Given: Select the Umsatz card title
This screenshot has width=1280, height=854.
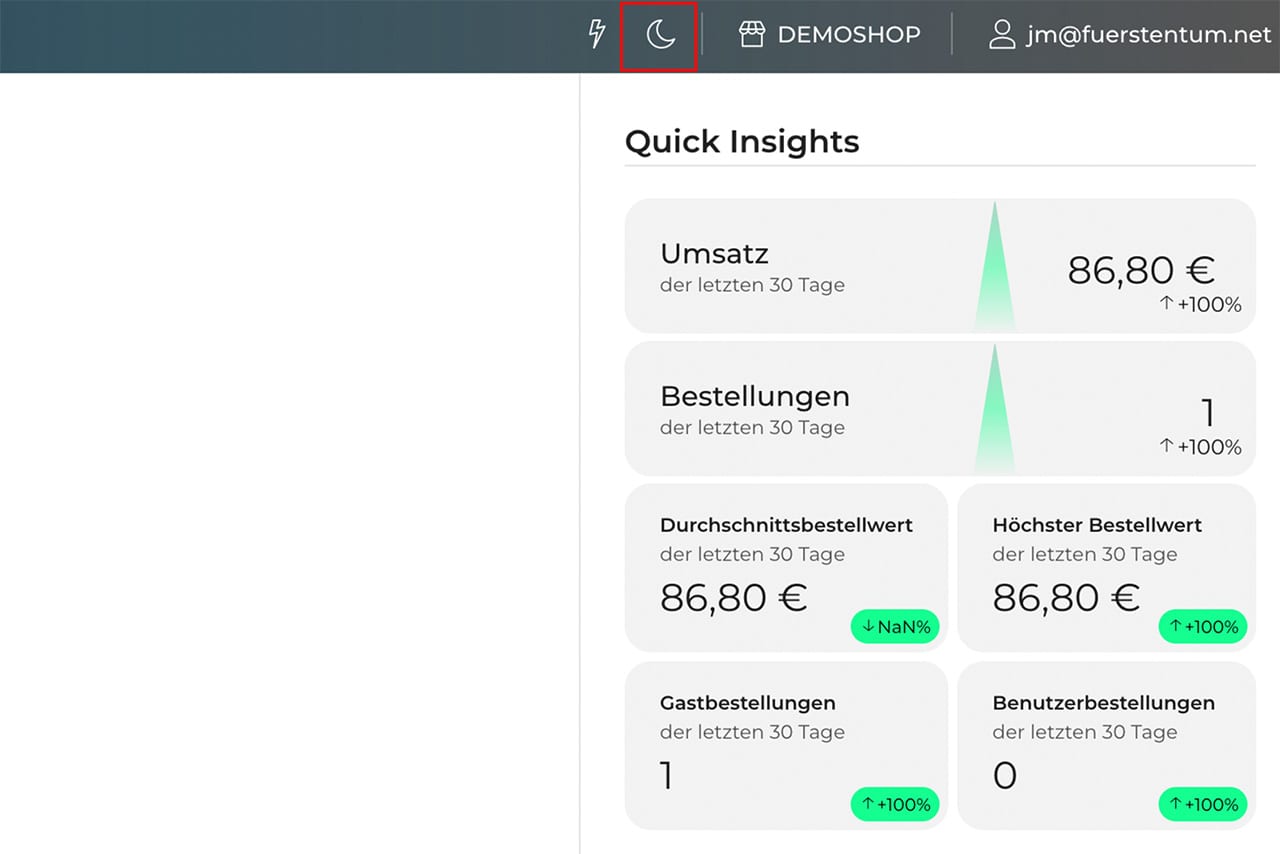Looking at the screenshot, I should click(x=714, y=254).
